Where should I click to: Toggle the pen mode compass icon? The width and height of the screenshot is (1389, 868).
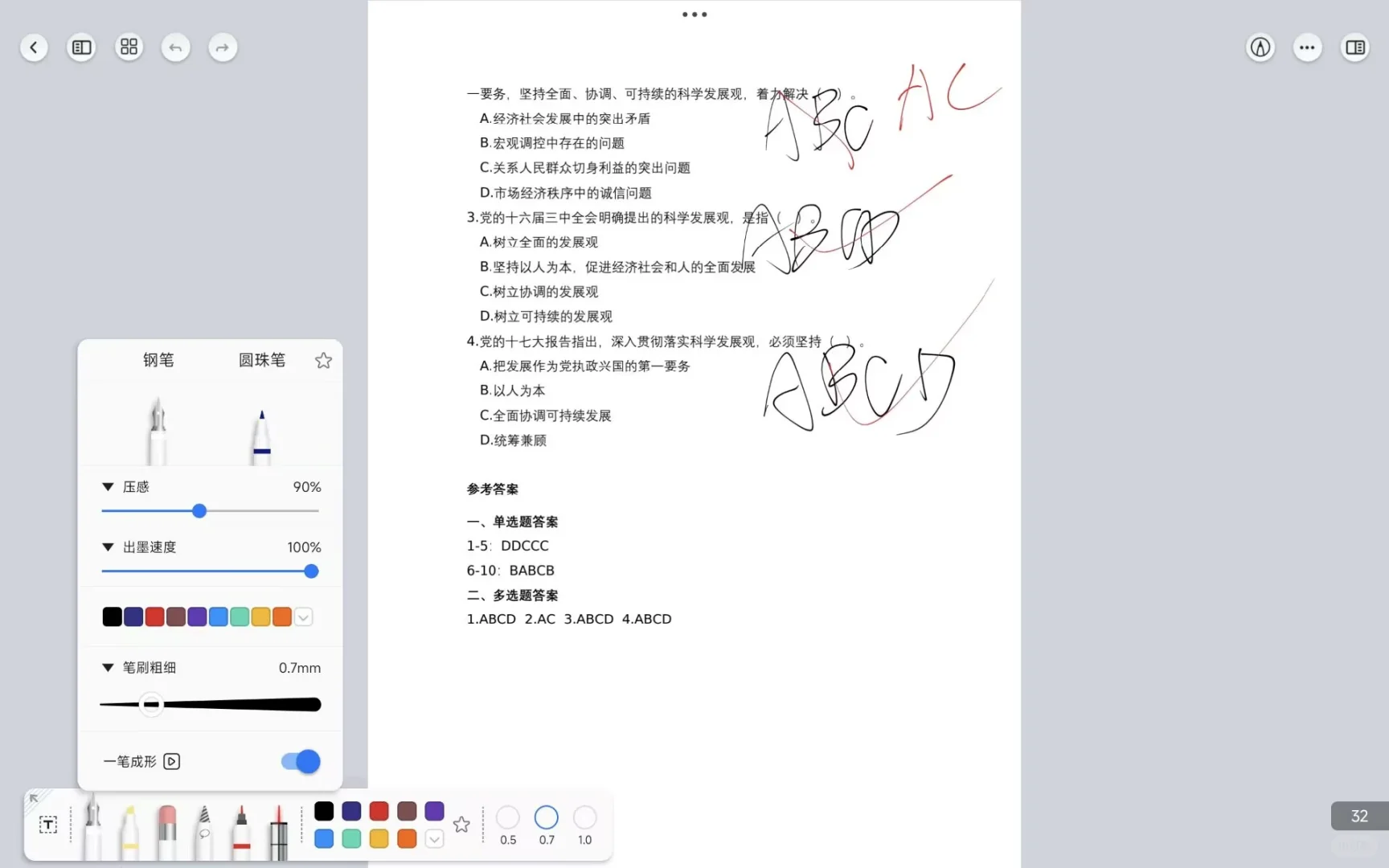(x=1260, y=47)
